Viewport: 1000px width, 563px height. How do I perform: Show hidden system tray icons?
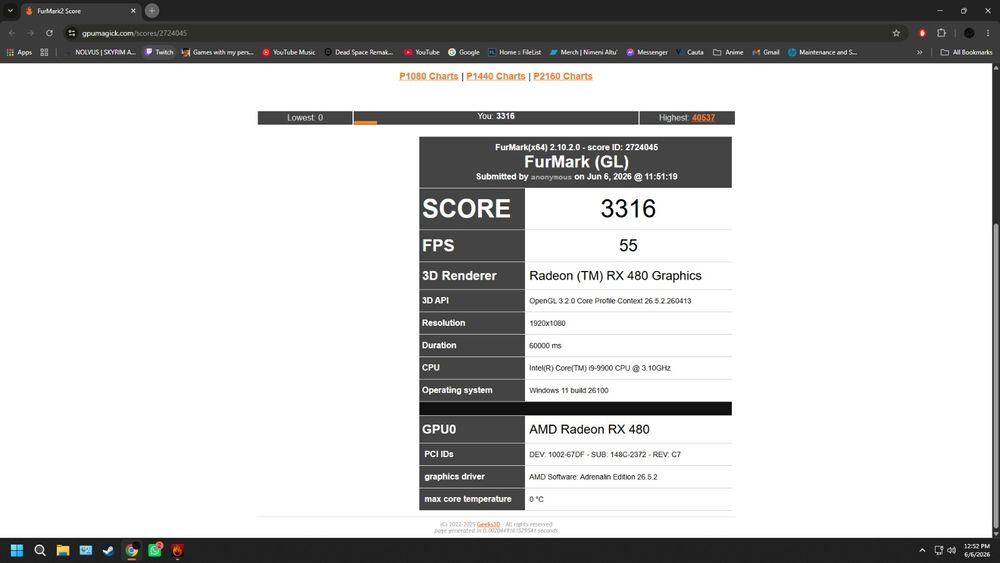pos(922,550)
